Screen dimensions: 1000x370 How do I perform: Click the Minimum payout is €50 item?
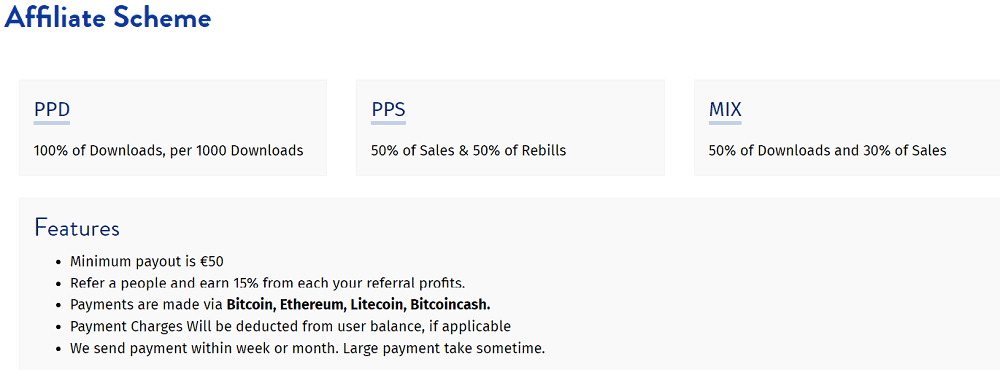pyautogui.click(x=147, y=261)
